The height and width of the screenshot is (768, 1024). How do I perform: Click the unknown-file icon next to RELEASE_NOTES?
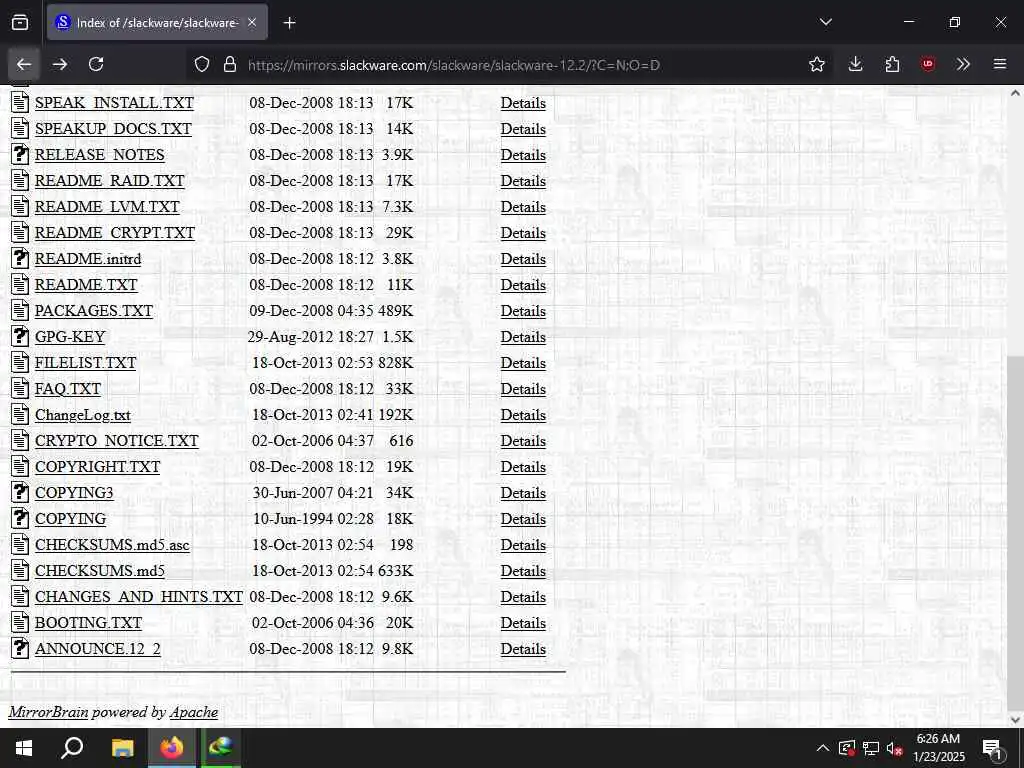[20, 155]
